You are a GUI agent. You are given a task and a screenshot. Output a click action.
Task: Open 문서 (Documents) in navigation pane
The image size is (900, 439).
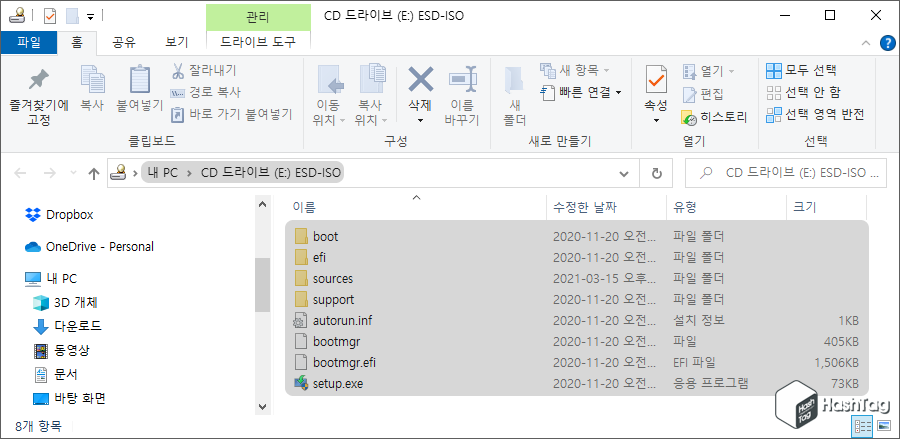click(x=56, y=374)
